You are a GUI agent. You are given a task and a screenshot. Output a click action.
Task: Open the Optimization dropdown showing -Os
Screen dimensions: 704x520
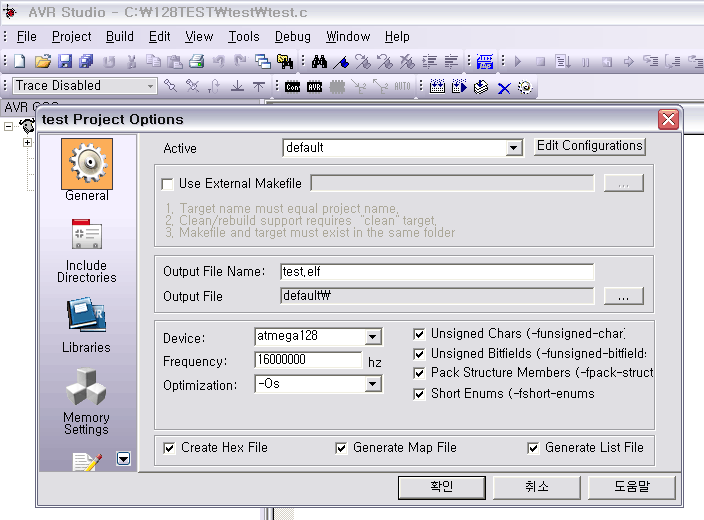tap(373, 384)
